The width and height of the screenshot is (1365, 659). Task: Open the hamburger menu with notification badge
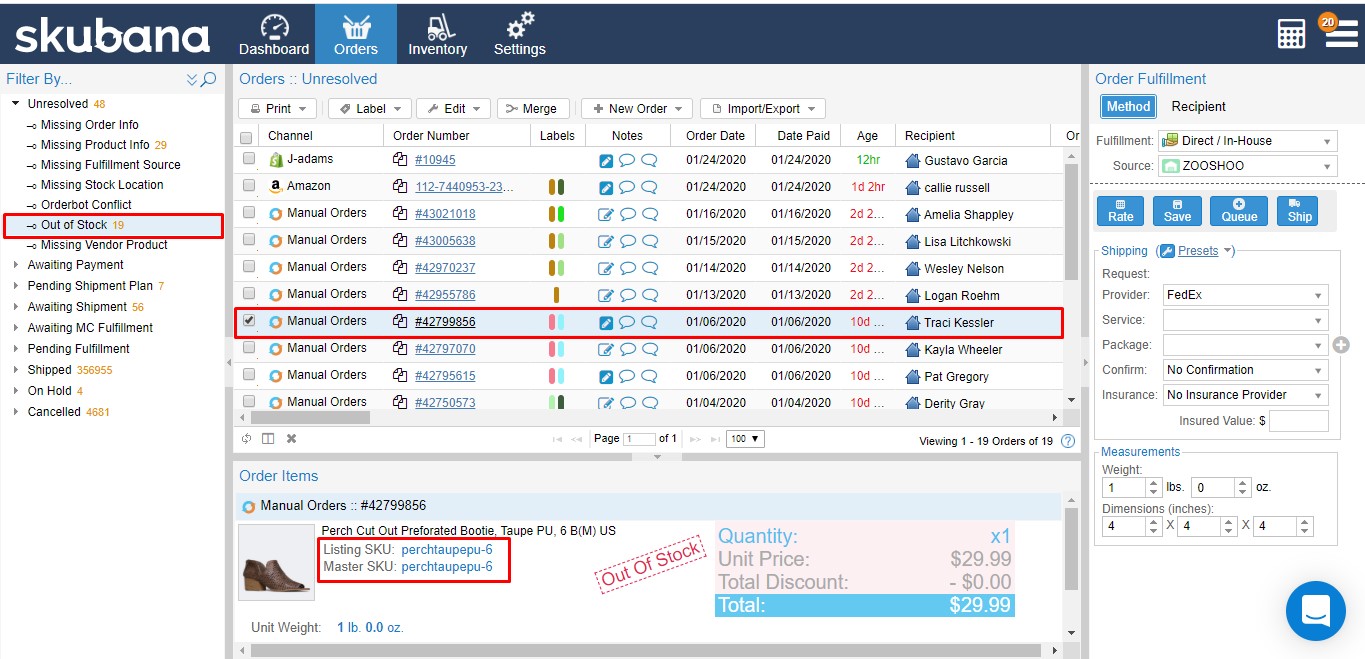(1341, 33)
